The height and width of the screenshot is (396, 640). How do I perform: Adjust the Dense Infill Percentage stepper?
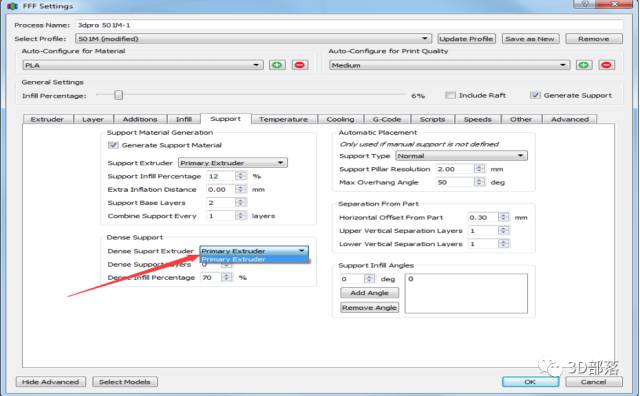pos(226,277)
